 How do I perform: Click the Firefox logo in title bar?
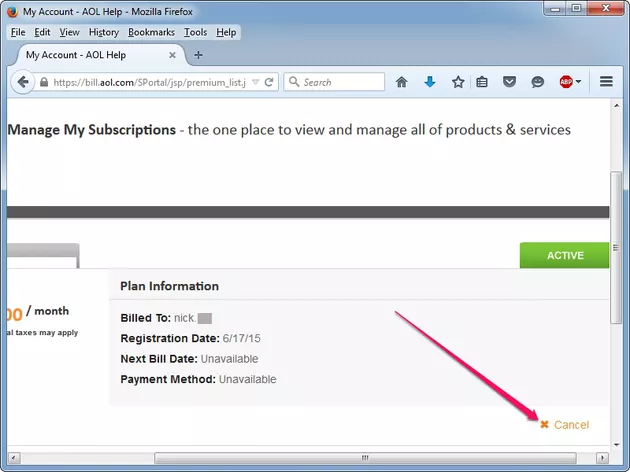point(12,12)
